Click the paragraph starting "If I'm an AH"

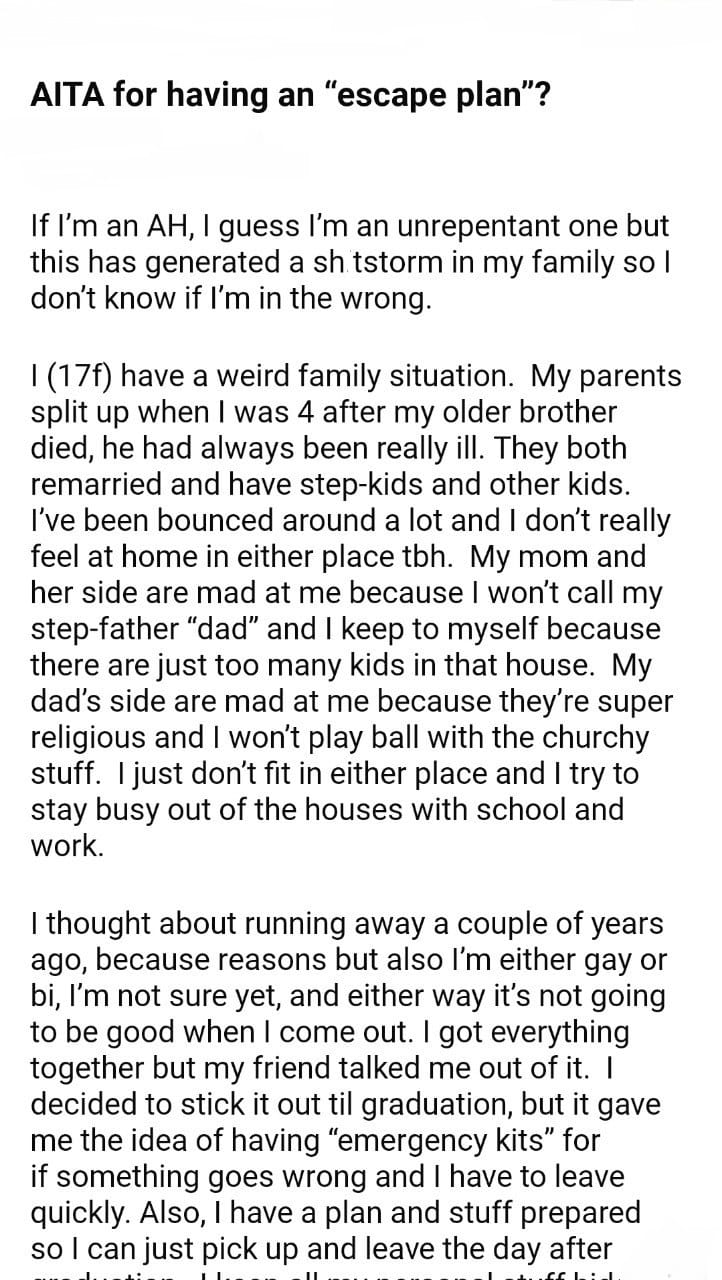click(350, 262)
